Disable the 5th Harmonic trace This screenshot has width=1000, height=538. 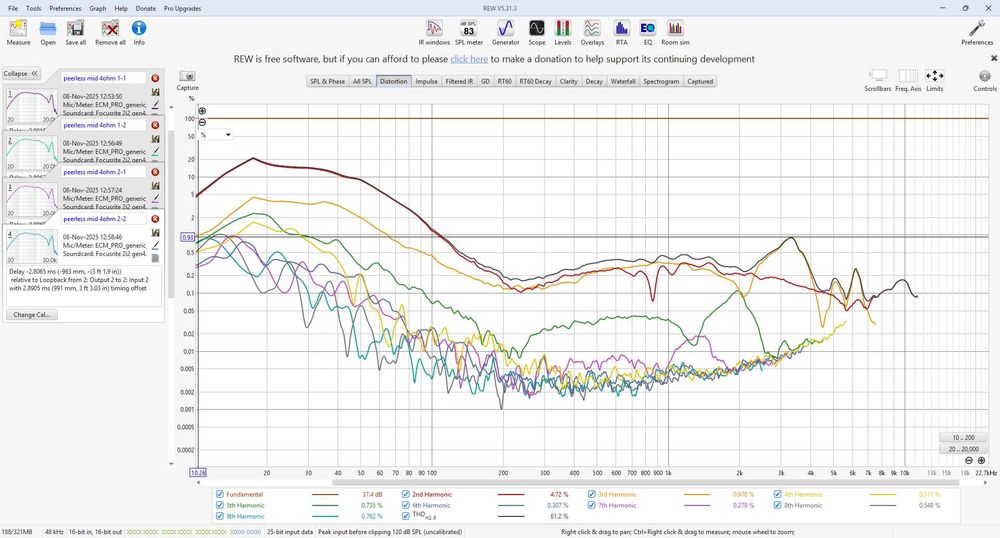[221, 505]
